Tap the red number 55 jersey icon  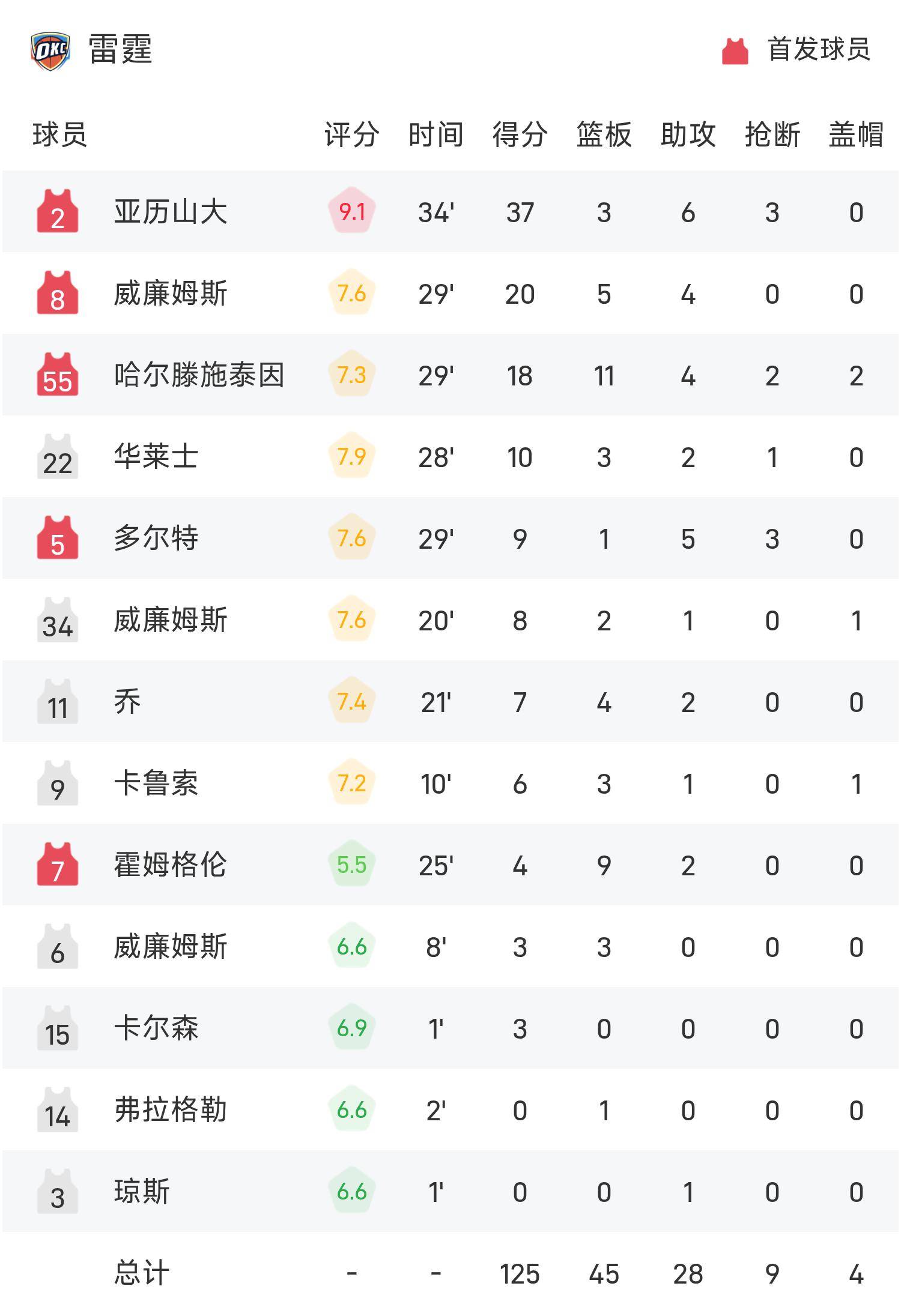[x=58, y=375]
